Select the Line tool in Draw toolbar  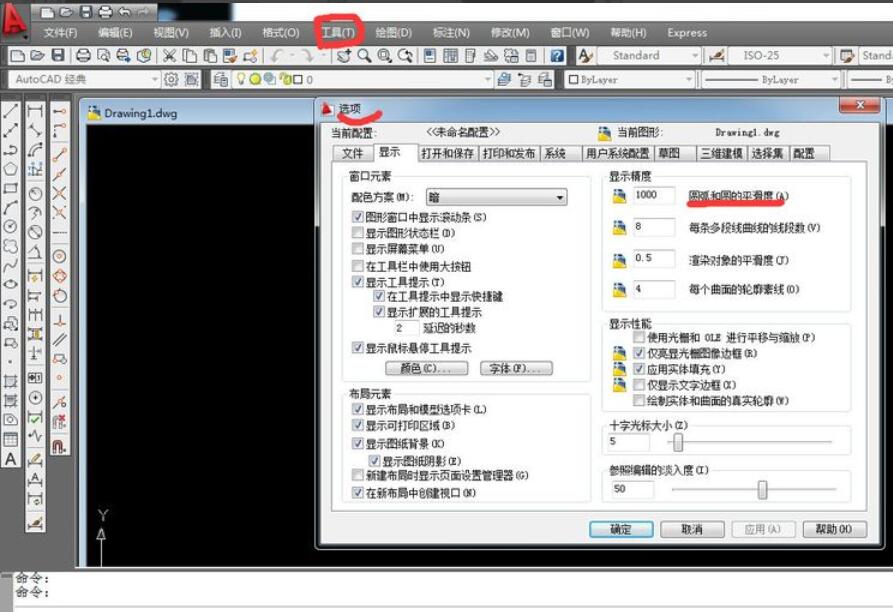10,112
